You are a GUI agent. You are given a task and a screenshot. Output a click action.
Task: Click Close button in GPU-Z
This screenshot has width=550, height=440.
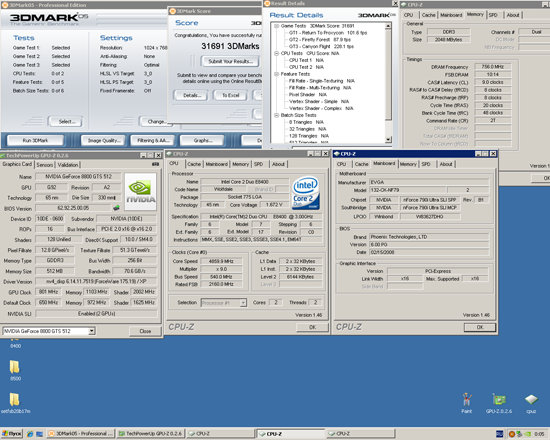pos(145,331)
